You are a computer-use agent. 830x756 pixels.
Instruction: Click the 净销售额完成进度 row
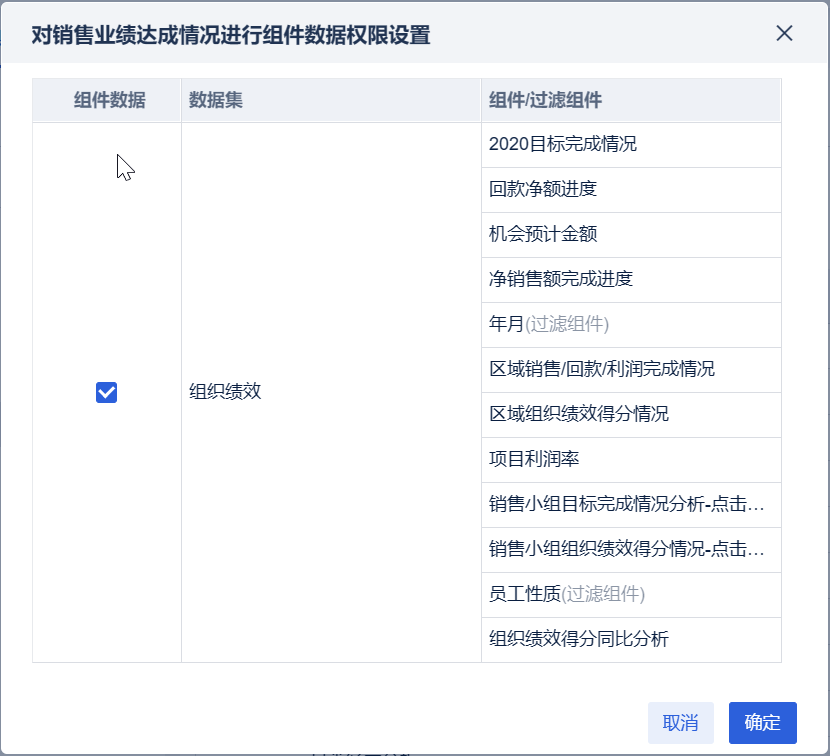631,280
